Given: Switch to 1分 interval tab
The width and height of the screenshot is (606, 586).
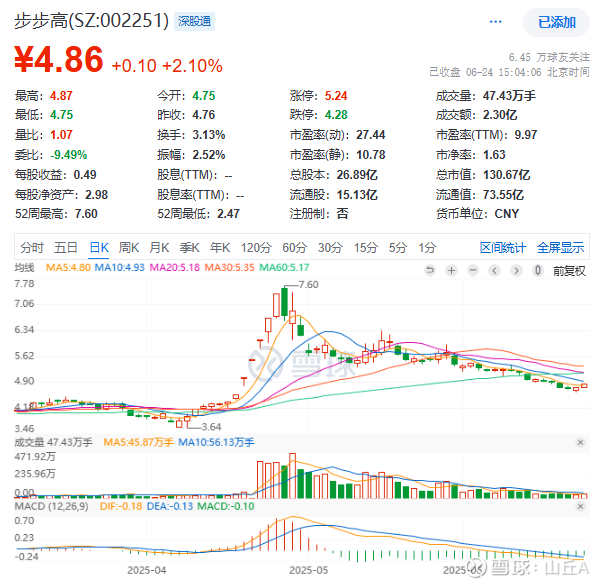Looking at the screenshot, I should (427, 247).
